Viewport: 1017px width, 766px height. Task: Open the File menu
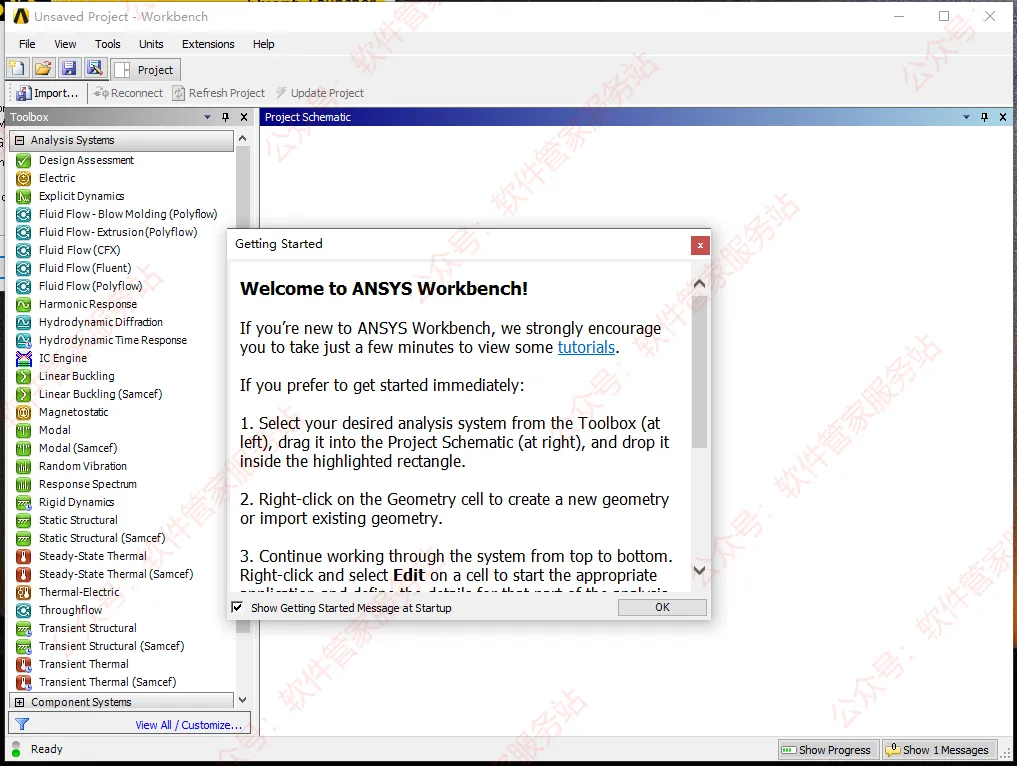pos(27,44)
